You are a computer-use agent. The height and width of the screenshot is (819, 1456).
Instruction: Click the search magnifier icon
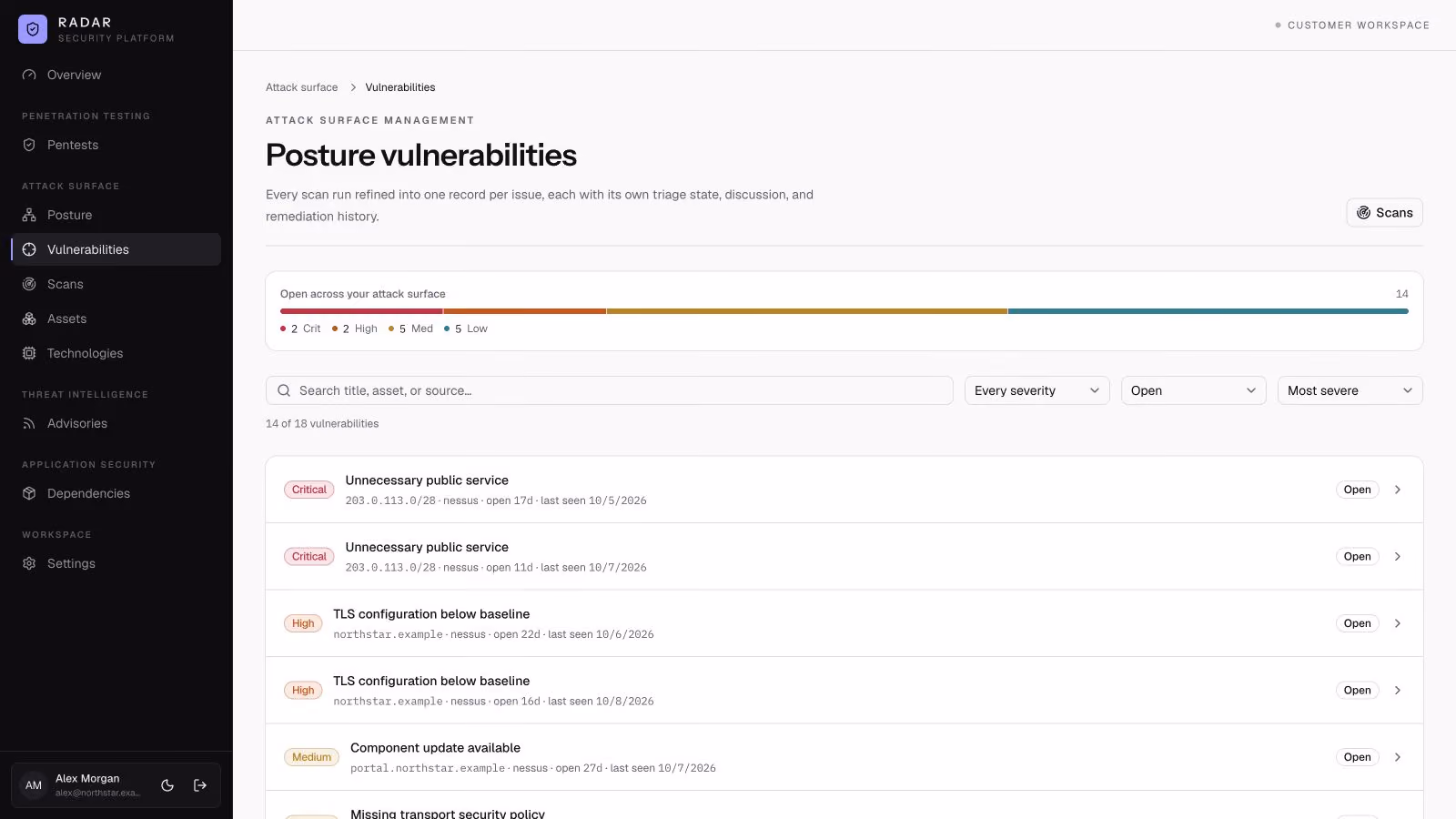tap(284, 390)
